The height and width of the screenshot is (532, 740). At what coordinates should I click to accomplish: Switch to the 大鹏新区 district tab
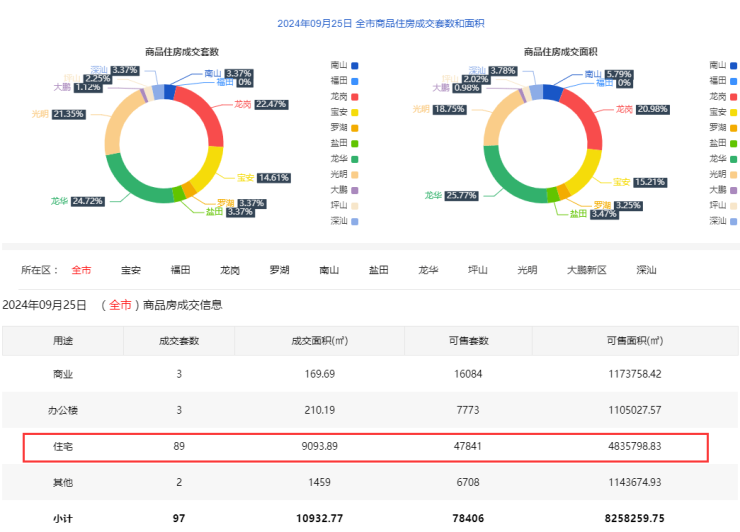pos(587,270)
